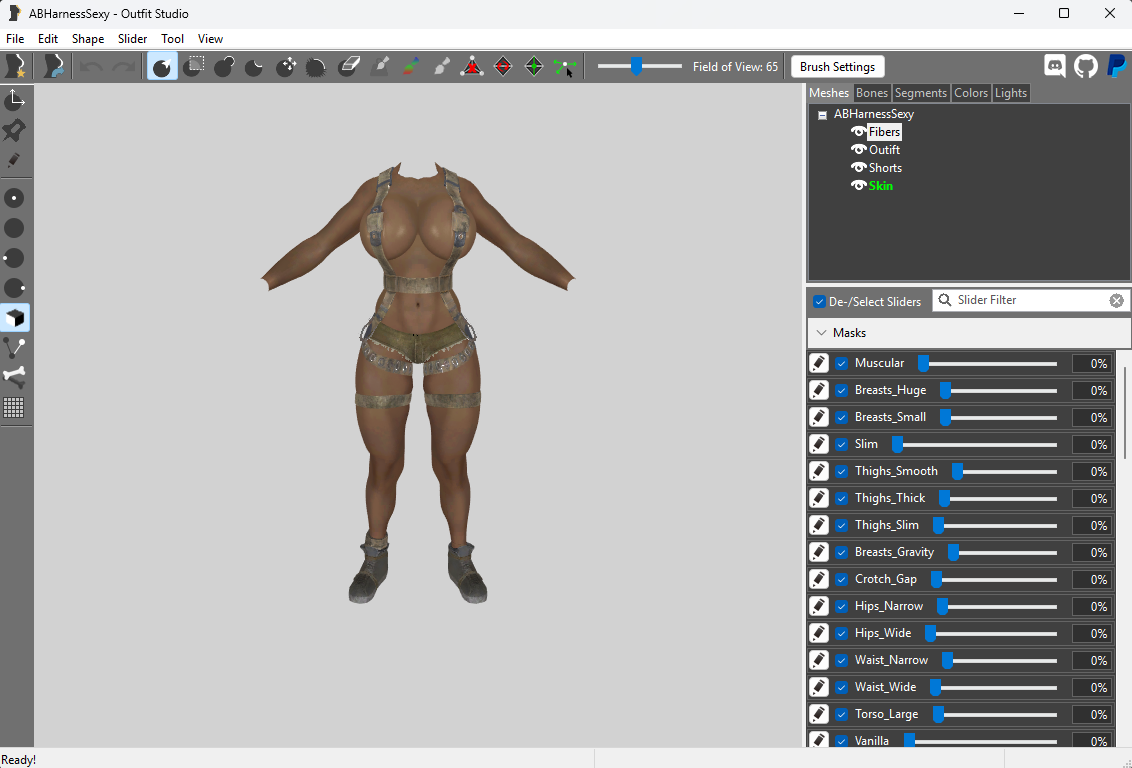This screenshot has width=1132, height=768.
Task: Open Brush Settings button
Action: [x=837, y=66]
